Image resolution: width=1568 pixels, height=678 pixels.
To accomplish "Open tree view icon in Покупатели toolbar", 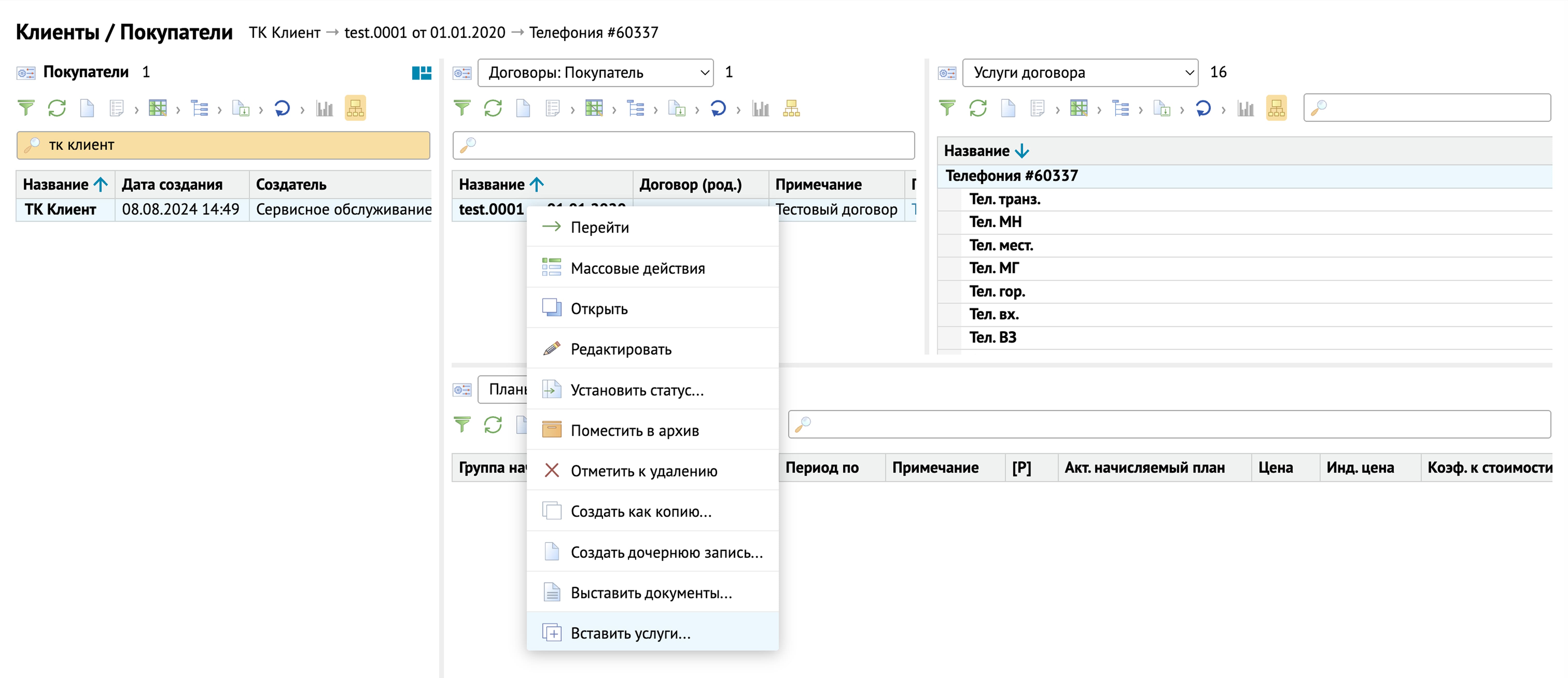I will click(x=199, y=108).
